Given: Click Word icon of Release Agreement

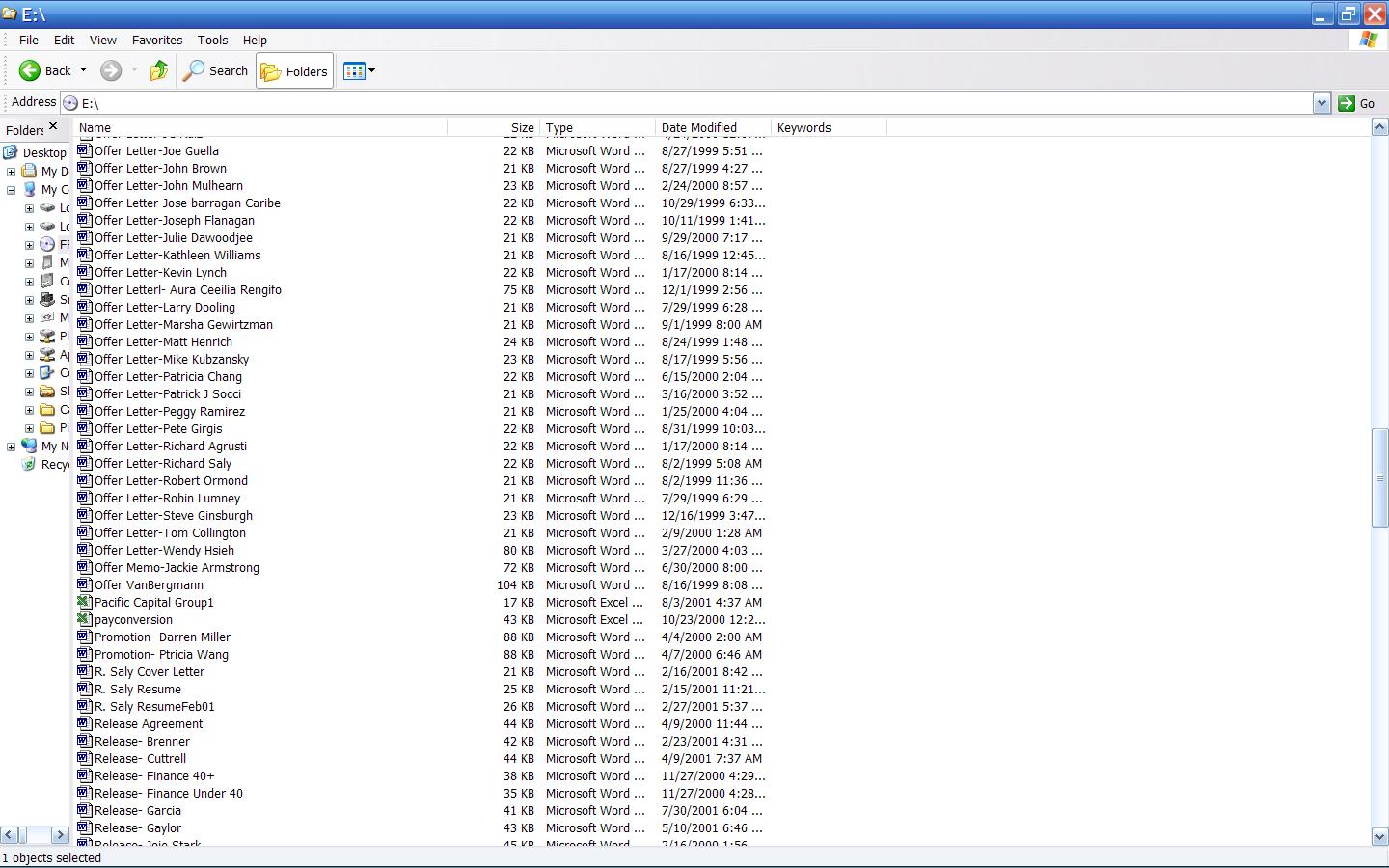Looking at the screenshot, I should pyautogui.click(x=85, y=723).
